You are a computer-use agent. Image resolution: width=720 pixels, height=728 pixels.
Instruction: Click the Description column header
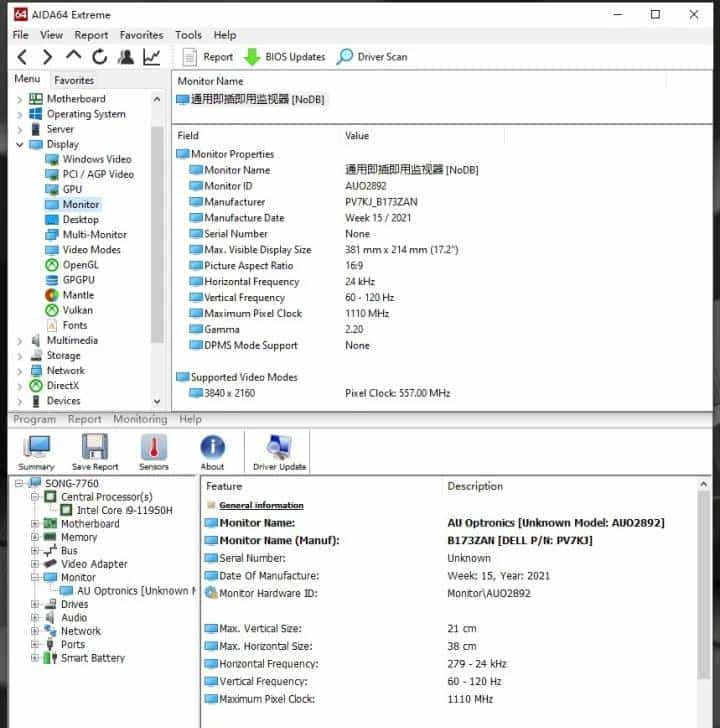coord(475,486)
